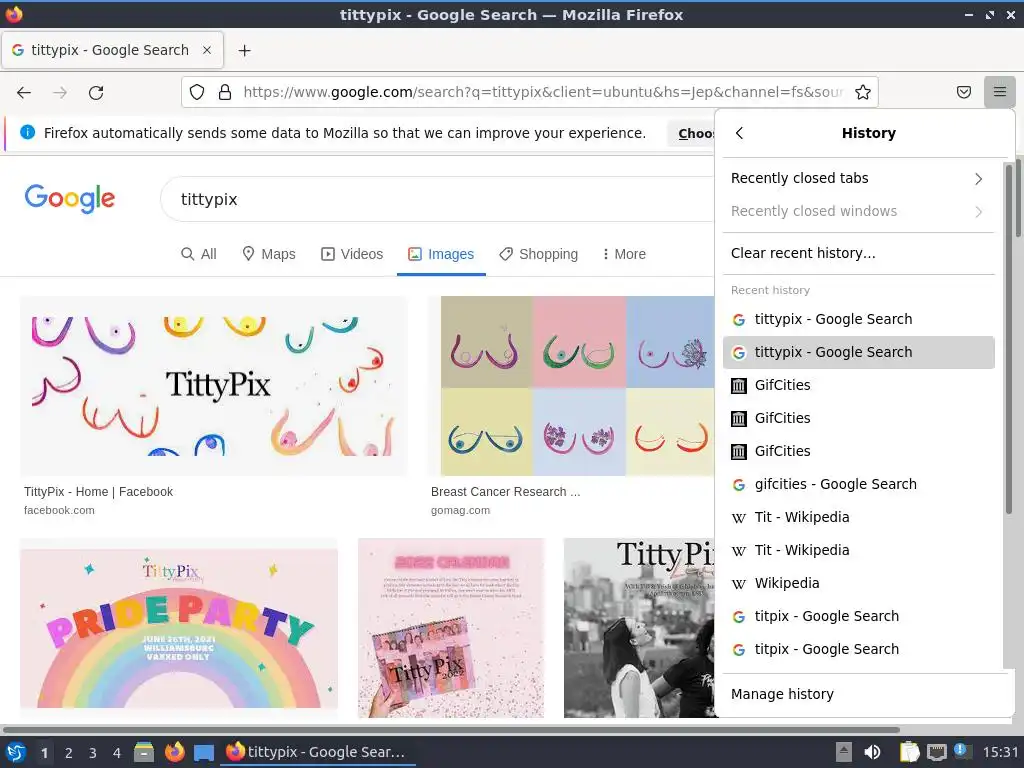Open the Breast Cancer Research image thumbnail
This screenshot has width=1024, height=768.
click(x=571, y=386)
